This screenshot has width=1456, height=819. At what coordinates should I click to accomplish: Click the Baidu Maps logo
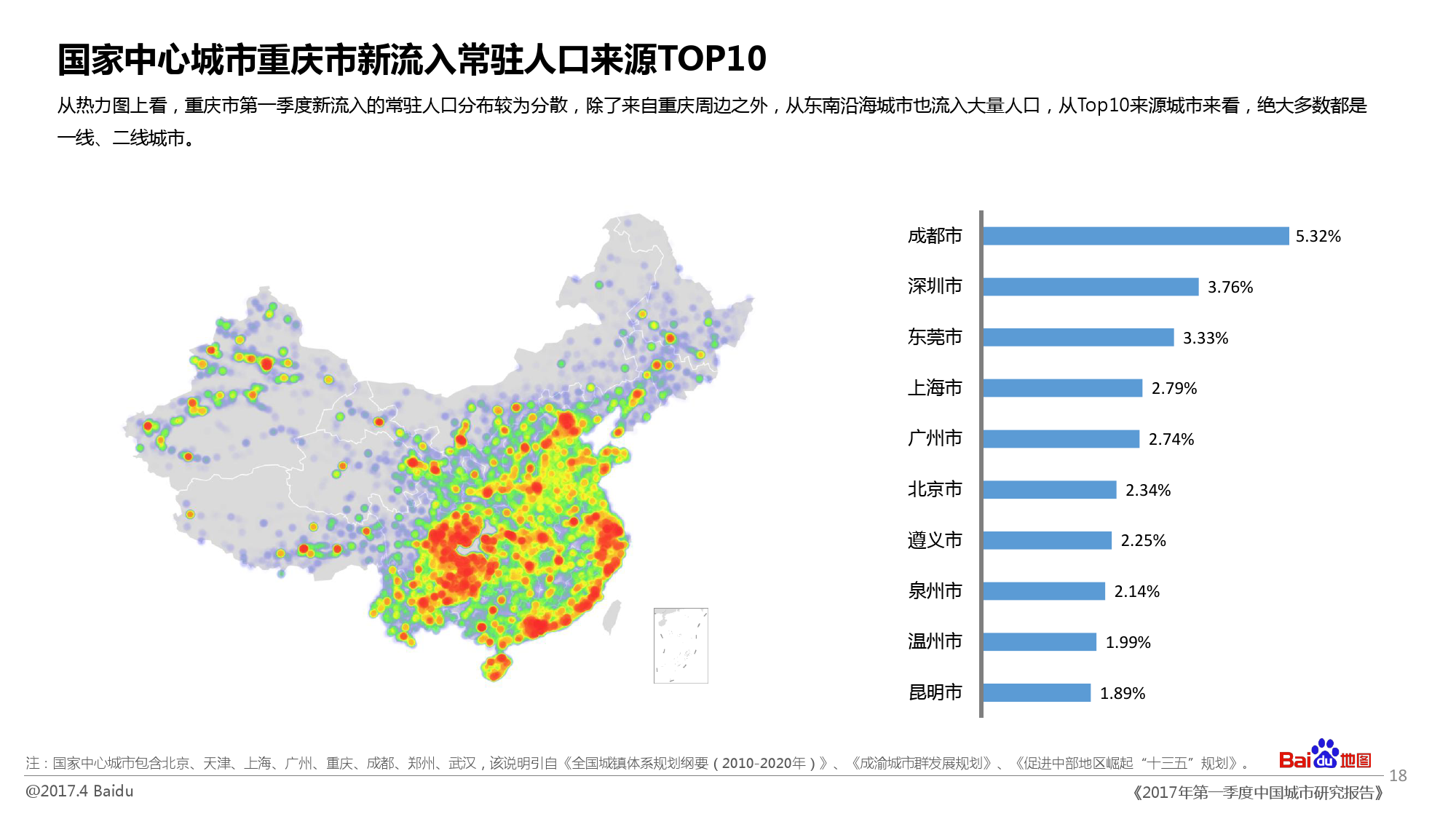(1325, 755)
